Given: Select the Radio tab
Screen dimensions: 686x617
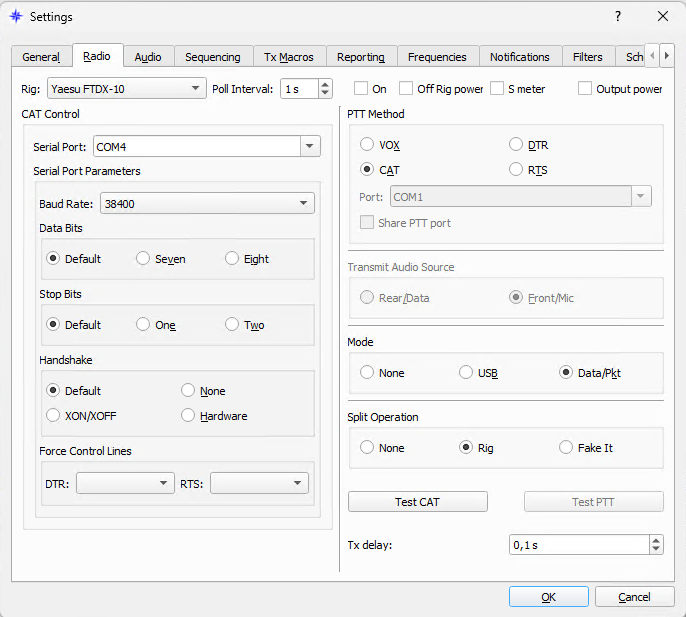Looking at the screenshot, I should pos(97,56).
